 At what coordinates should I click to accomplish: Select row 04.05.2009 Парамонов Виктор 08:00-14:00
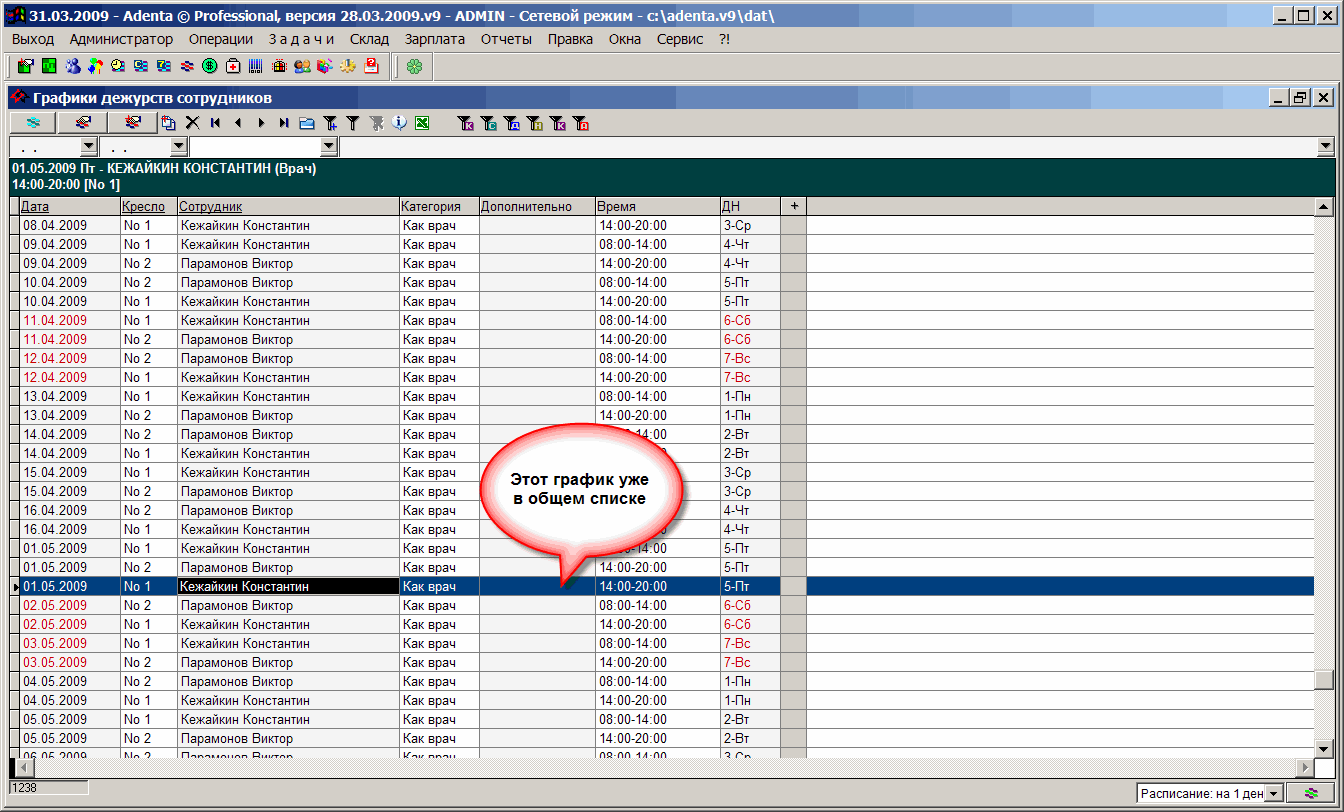click(236, 681)
